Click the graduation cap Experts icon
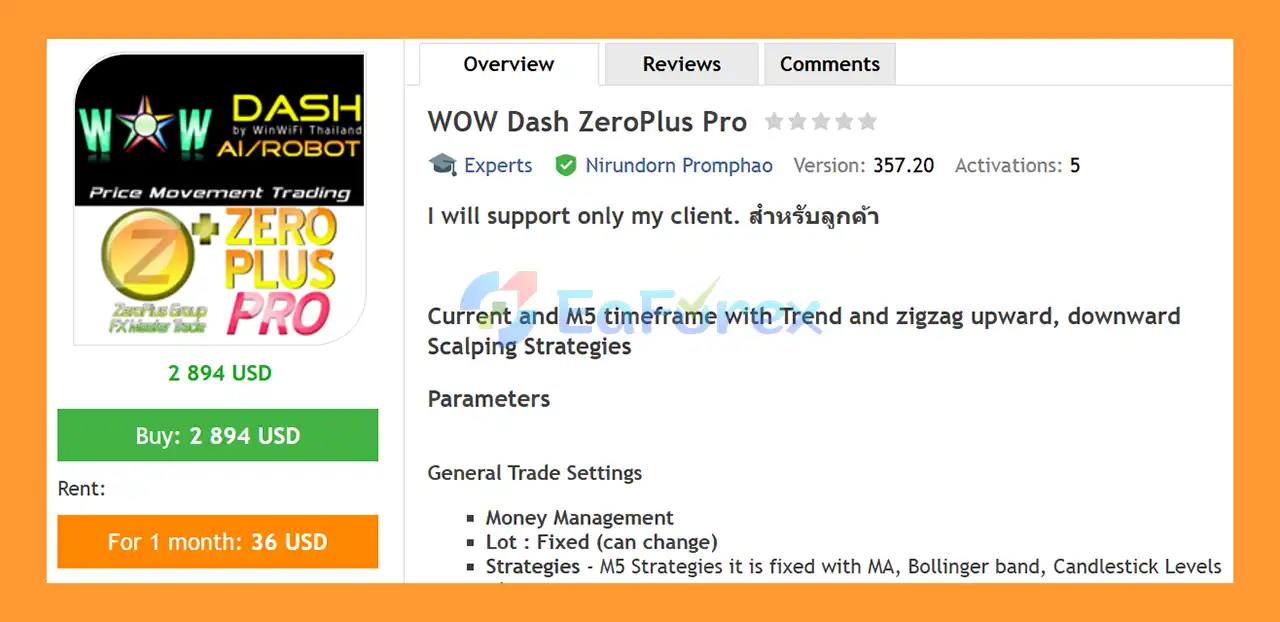Screen dimensions: 1280x622 tap(442, 165)
